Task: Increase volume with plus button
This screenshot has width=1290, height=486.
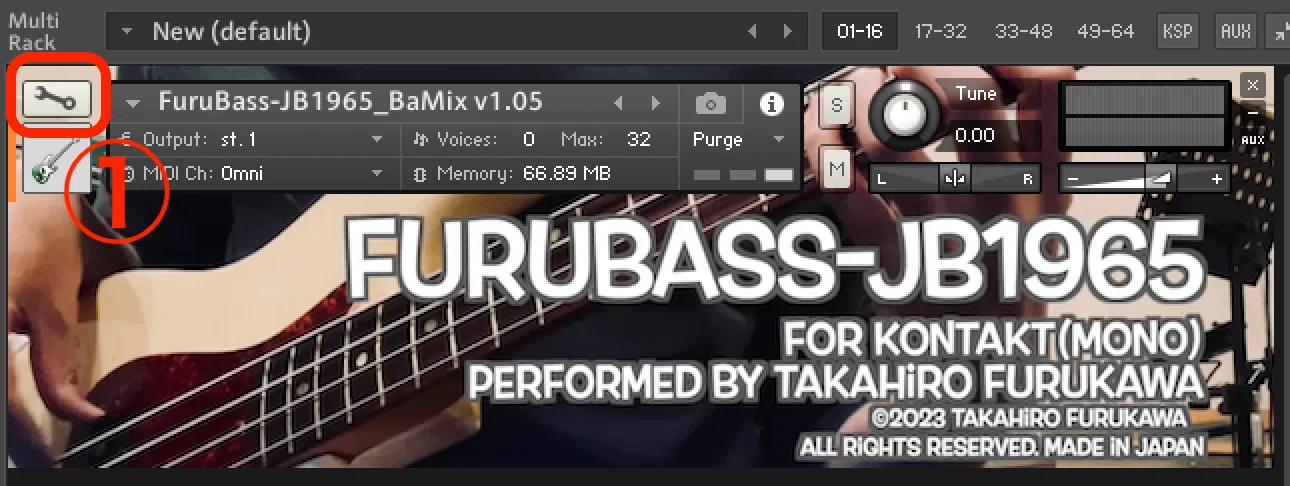Action: [x=1216, y=179]
